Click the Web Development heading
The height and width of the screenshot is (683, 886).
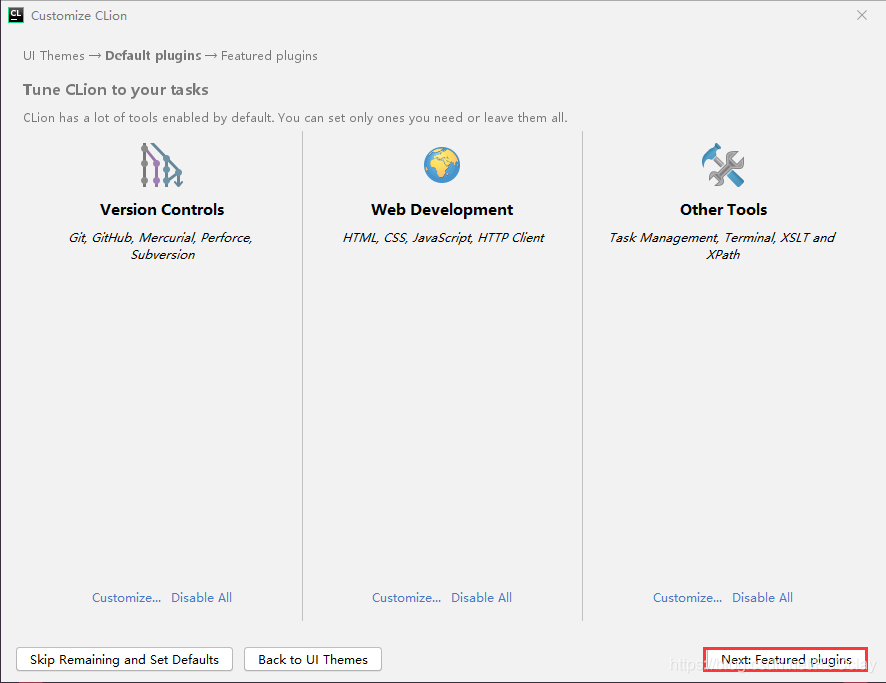442,210
